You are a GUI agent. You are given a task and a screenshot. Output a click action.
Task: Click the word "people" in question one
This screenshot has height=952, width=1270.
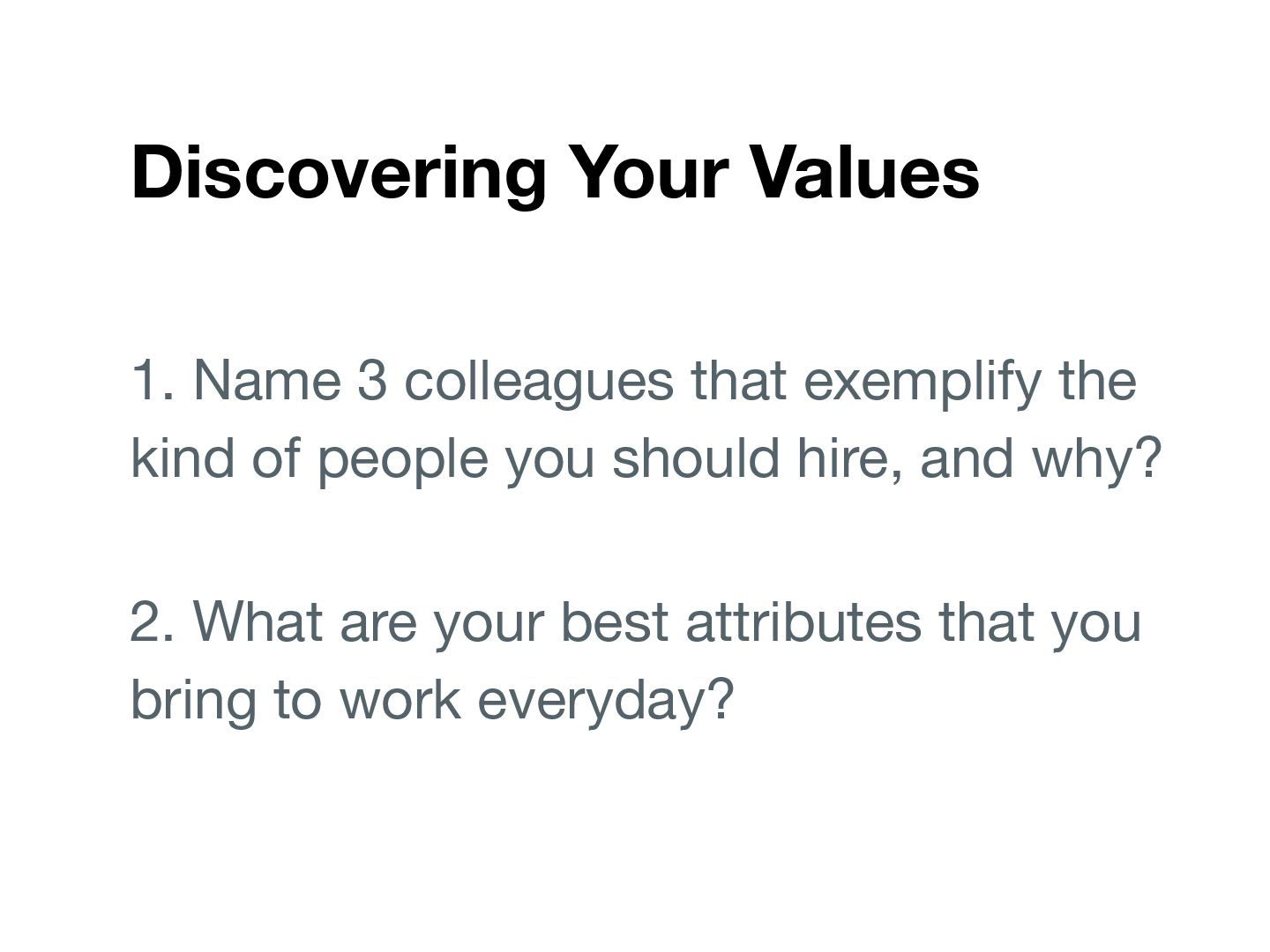[402, 458]
